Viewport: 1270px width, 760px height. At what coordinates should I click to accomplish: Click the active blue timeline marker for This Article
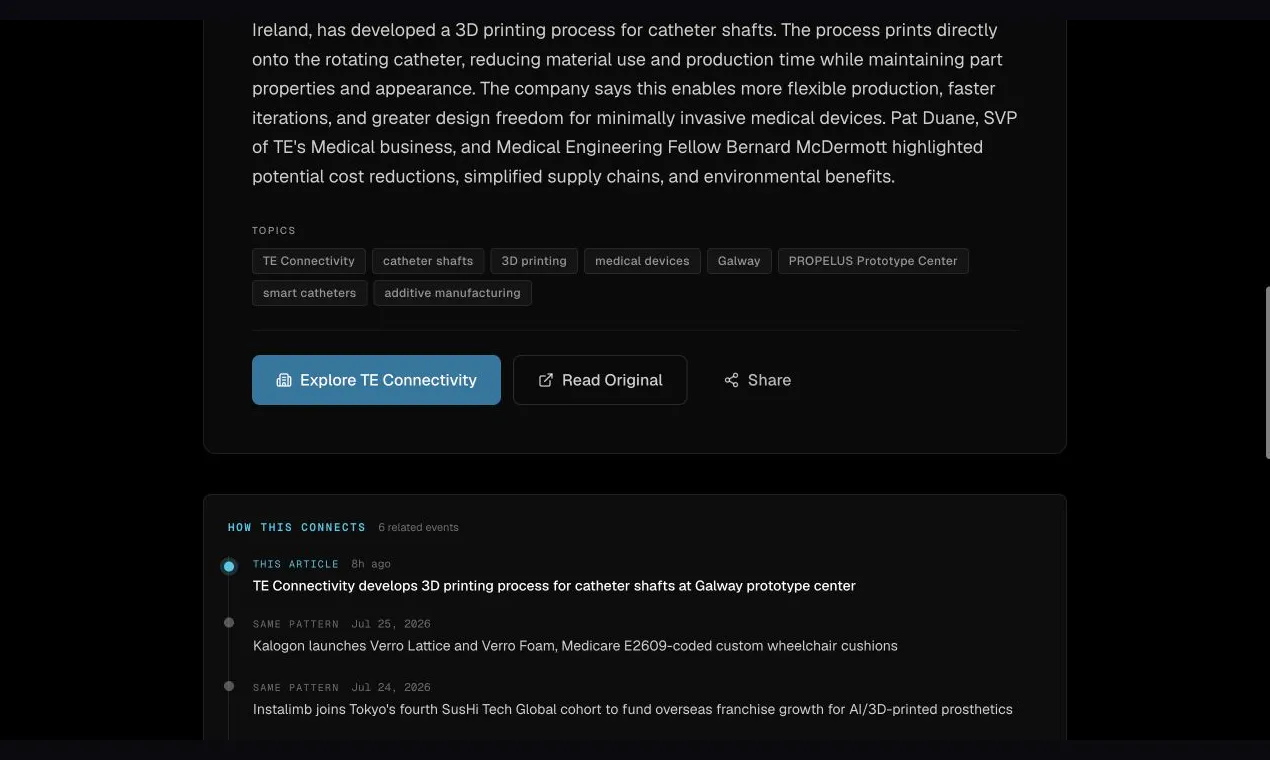229,566
